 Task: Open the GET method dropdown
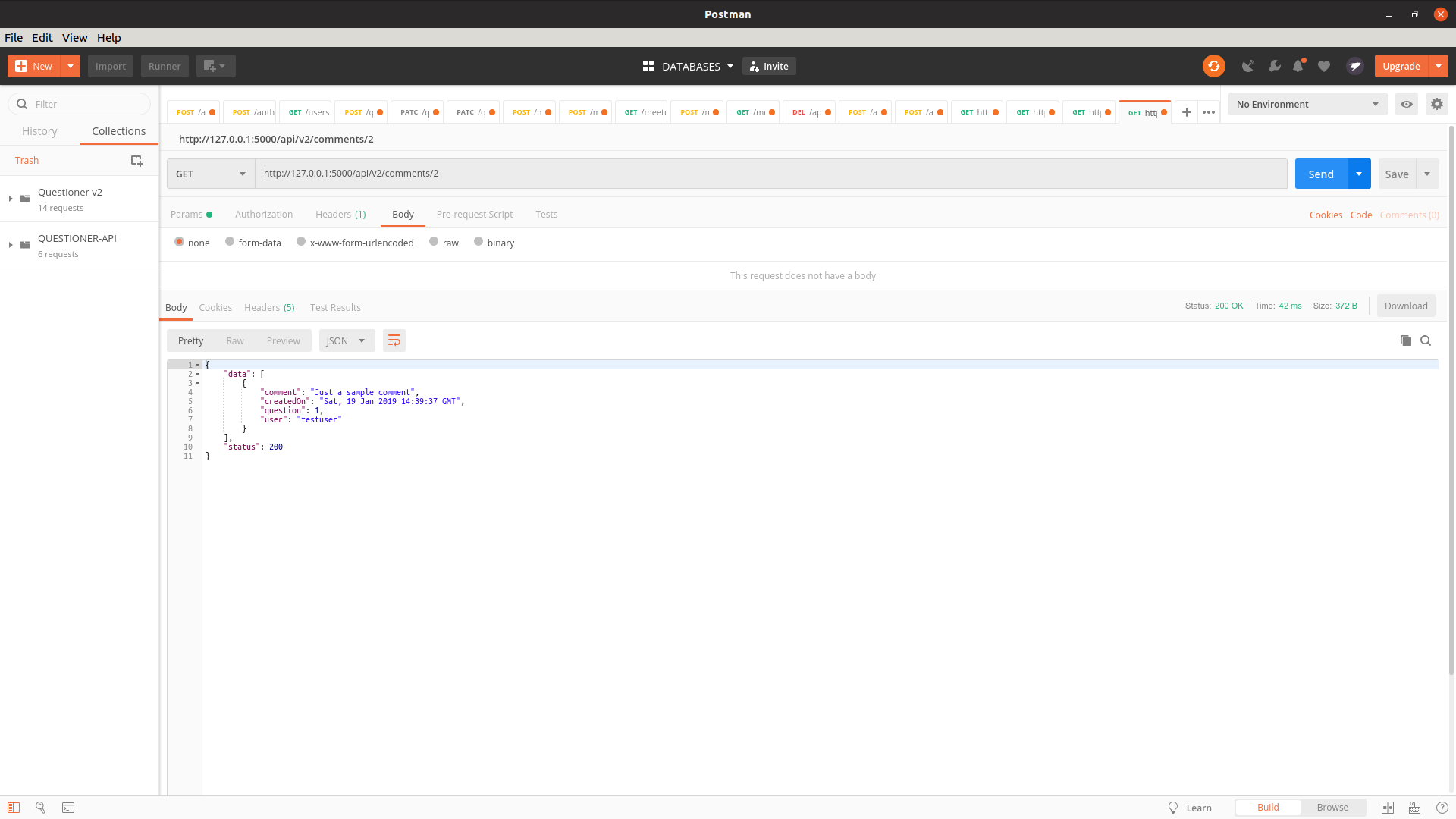211,174
